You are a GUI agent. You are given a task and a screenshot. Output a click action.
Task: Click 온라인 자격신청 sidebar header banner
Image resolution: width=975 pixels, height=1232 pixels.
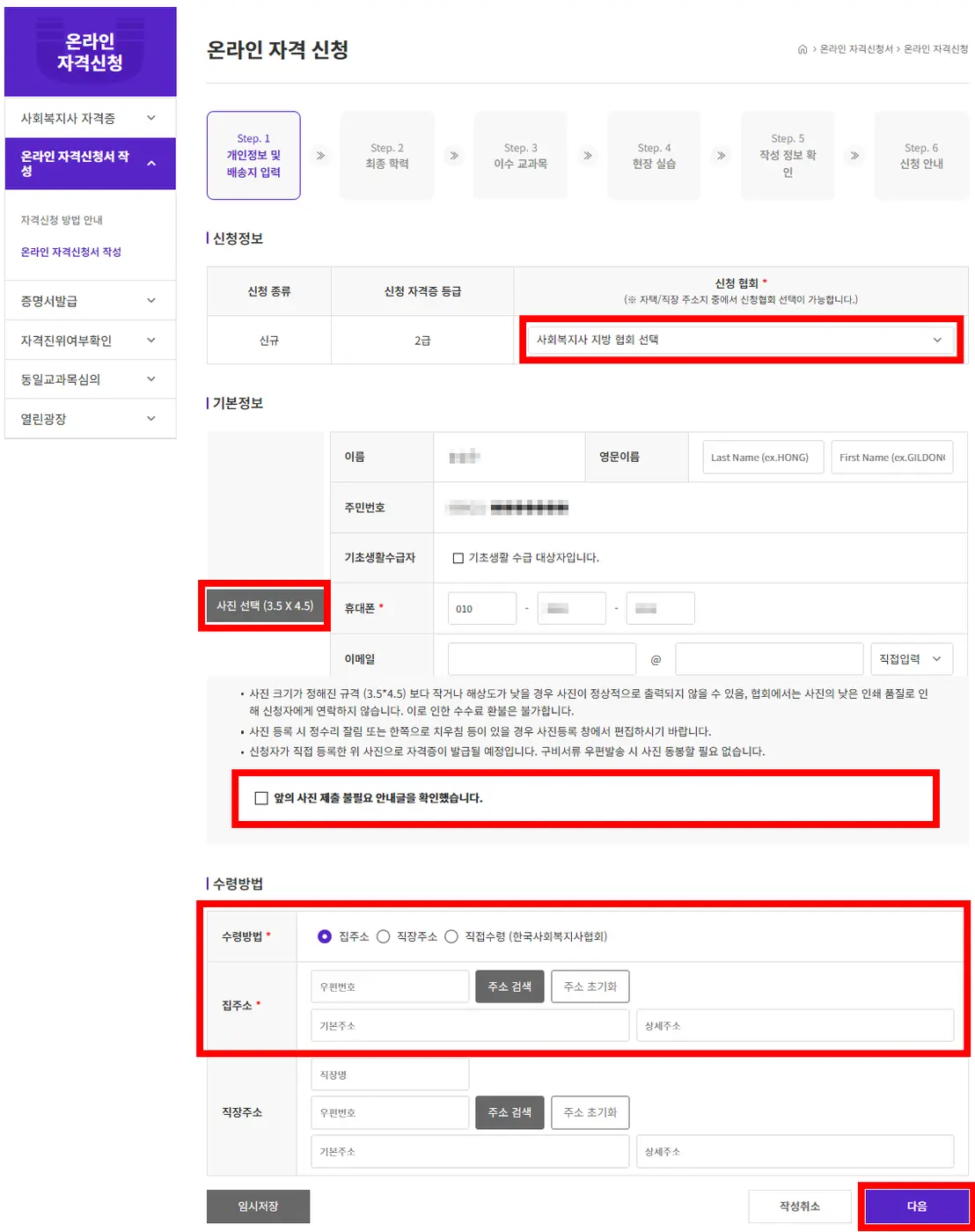90,52
